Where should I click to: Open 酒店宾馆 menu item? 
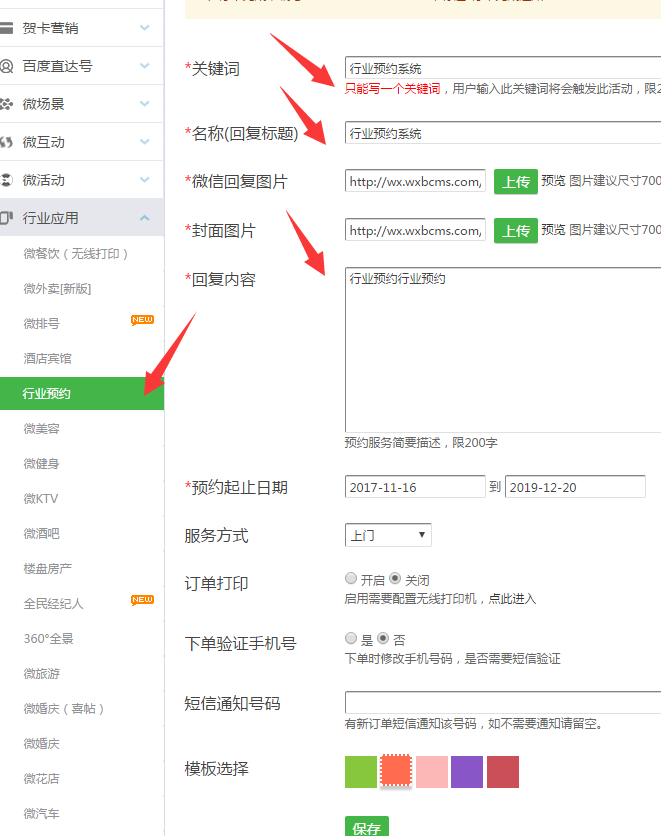[47, 359]
